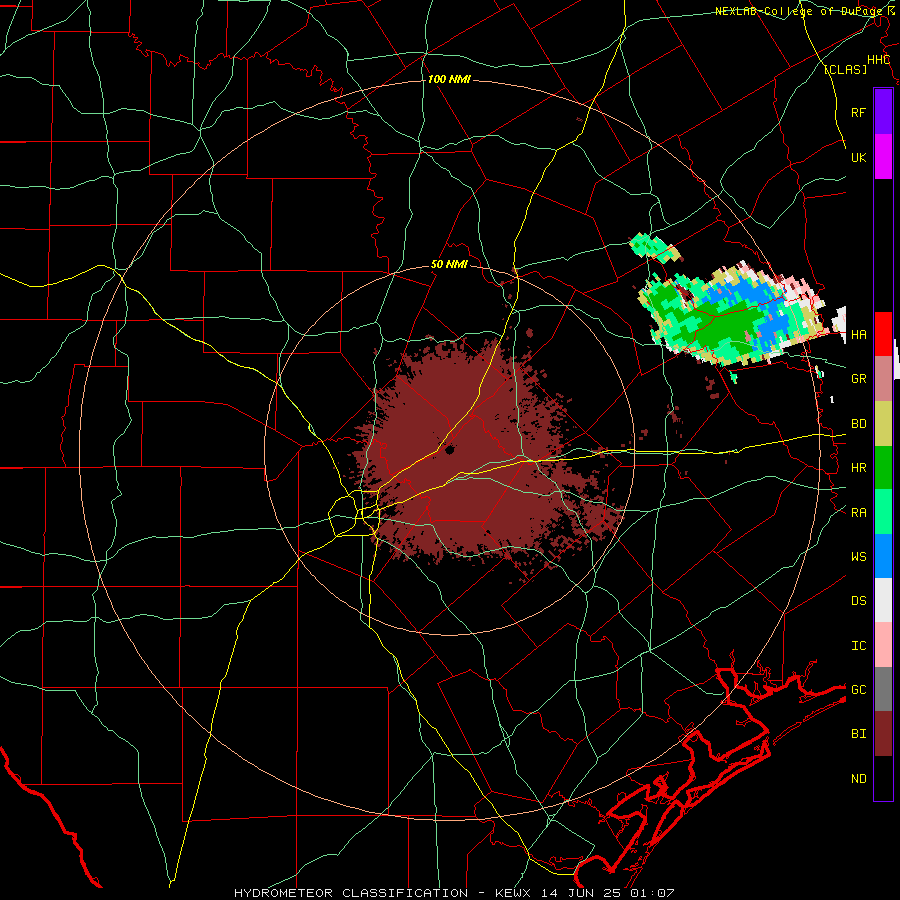
Task: Click the [CLAS] label above the legend
Action: pos(845,69)
